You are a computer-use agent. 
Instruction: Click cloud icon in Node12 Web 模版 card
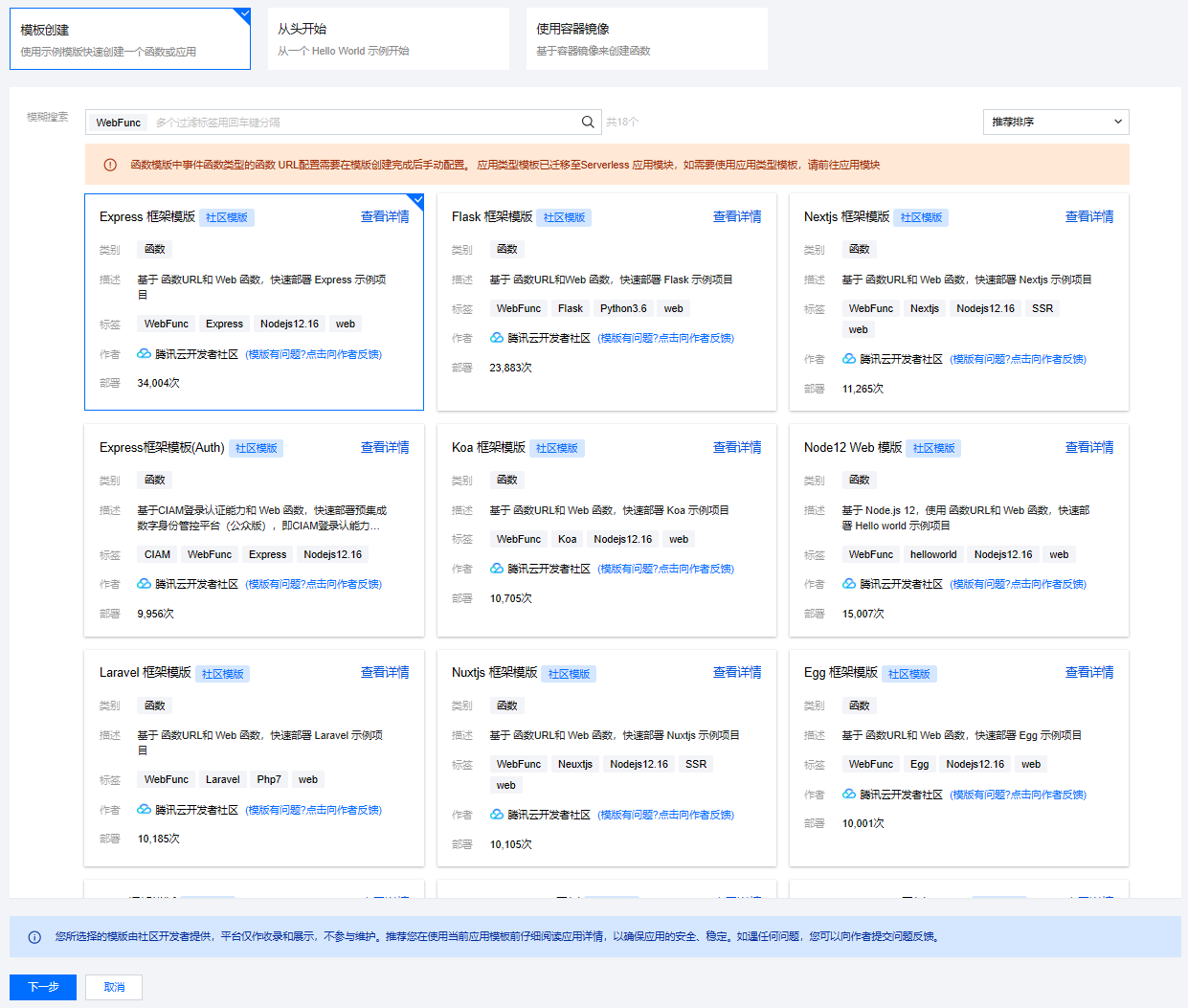[849, 584]
